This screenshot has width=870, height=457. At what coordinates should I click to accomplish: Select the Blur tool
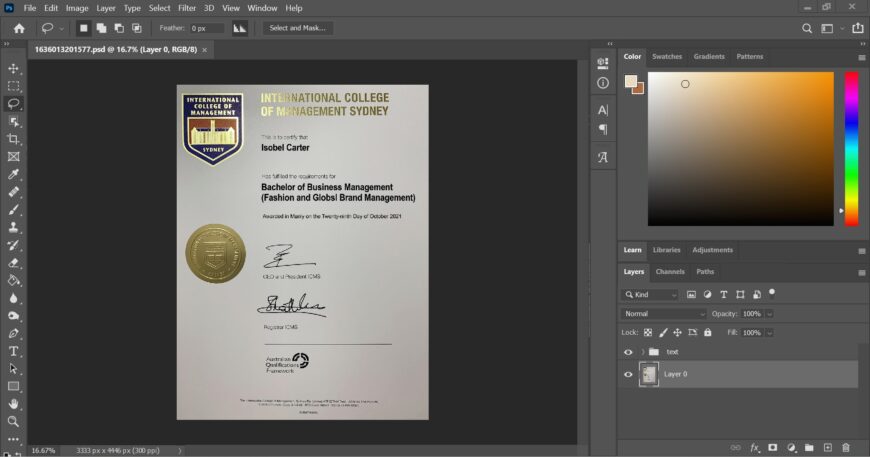[13, 298]
